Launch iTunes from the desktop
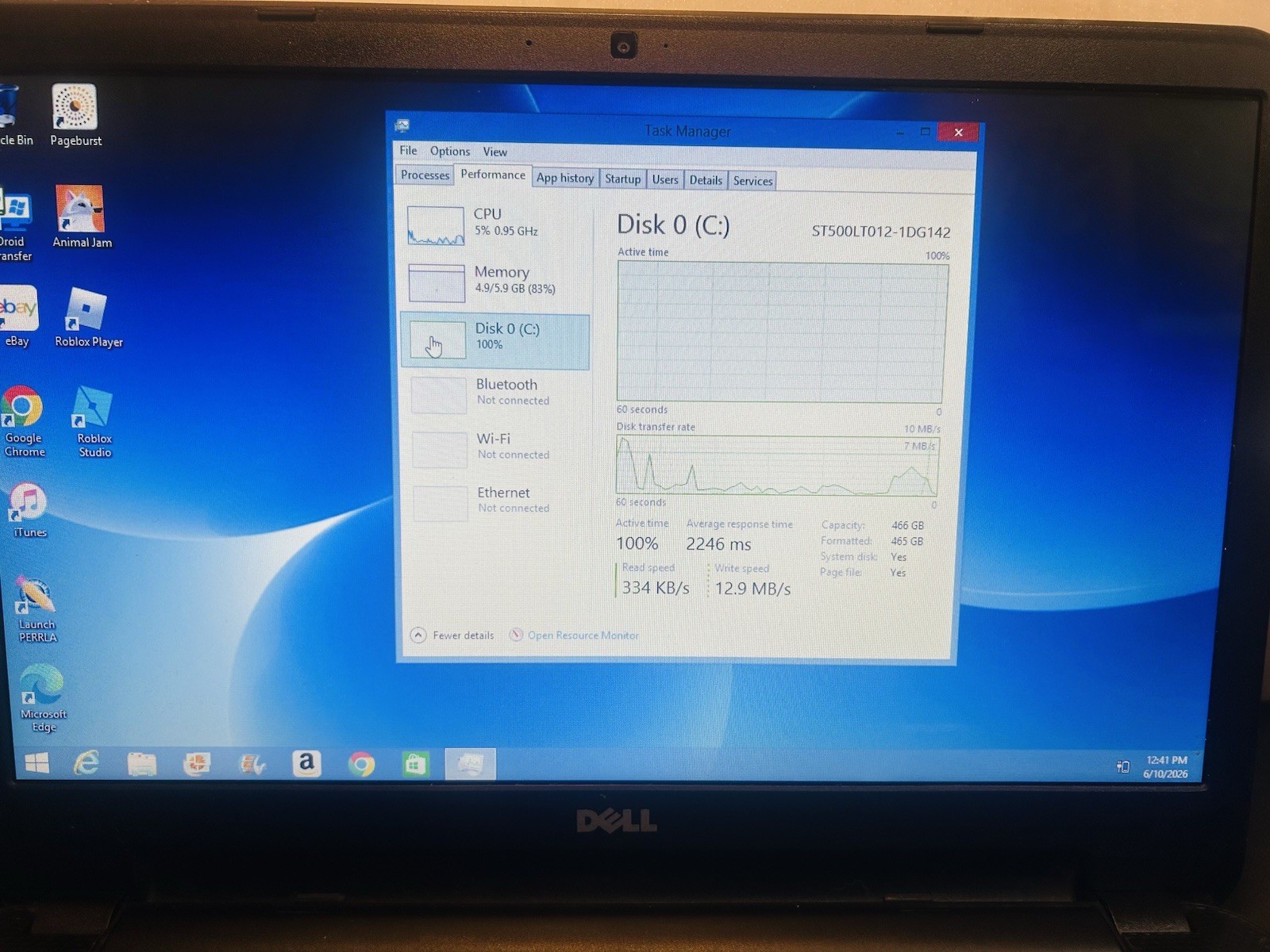 pos(29,511)
